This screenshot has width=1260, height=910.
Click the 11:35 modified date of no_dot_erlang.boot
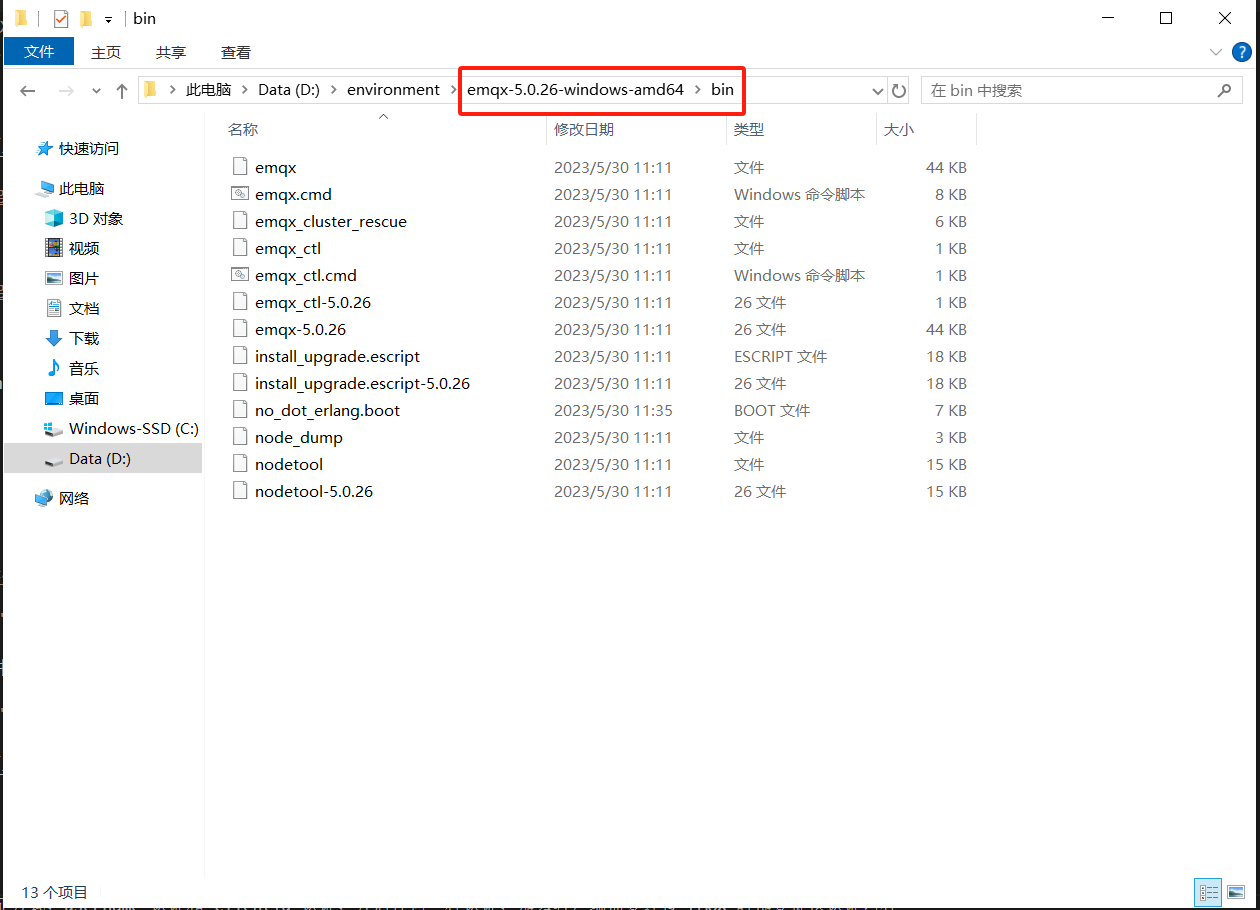coord(613,410)
